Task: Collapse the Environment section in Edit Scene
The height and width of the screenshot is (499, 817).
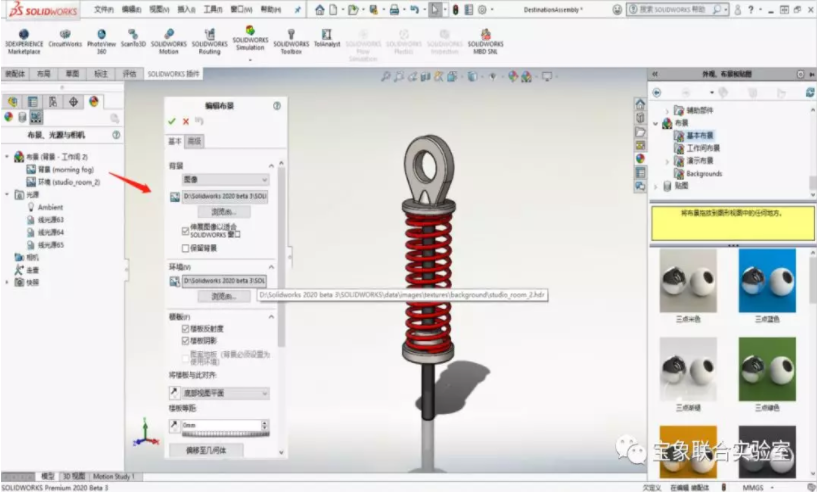Action: [271, 267]
